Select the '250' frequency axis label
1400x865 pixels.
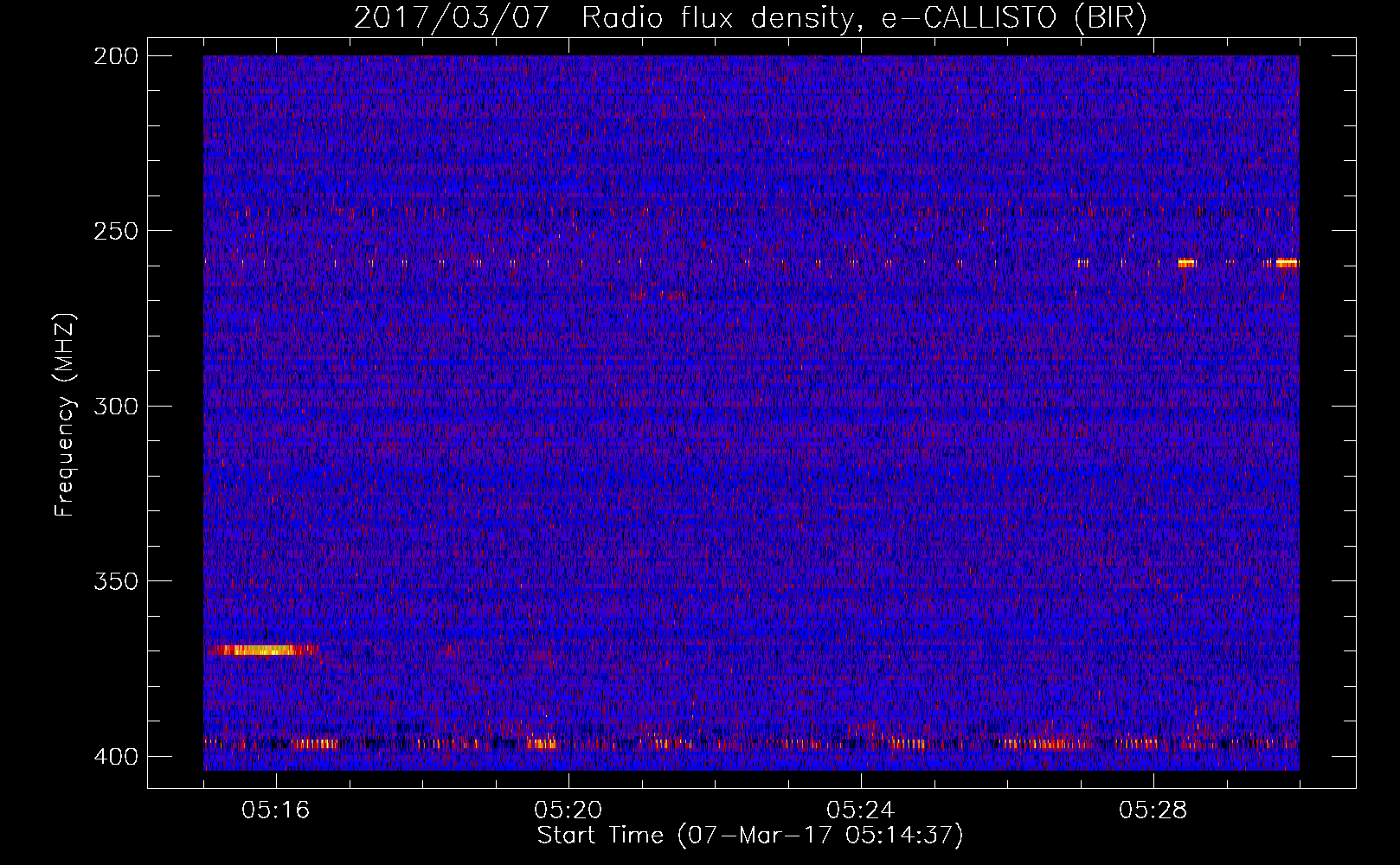pyautogui.click(x=116, y=231)
